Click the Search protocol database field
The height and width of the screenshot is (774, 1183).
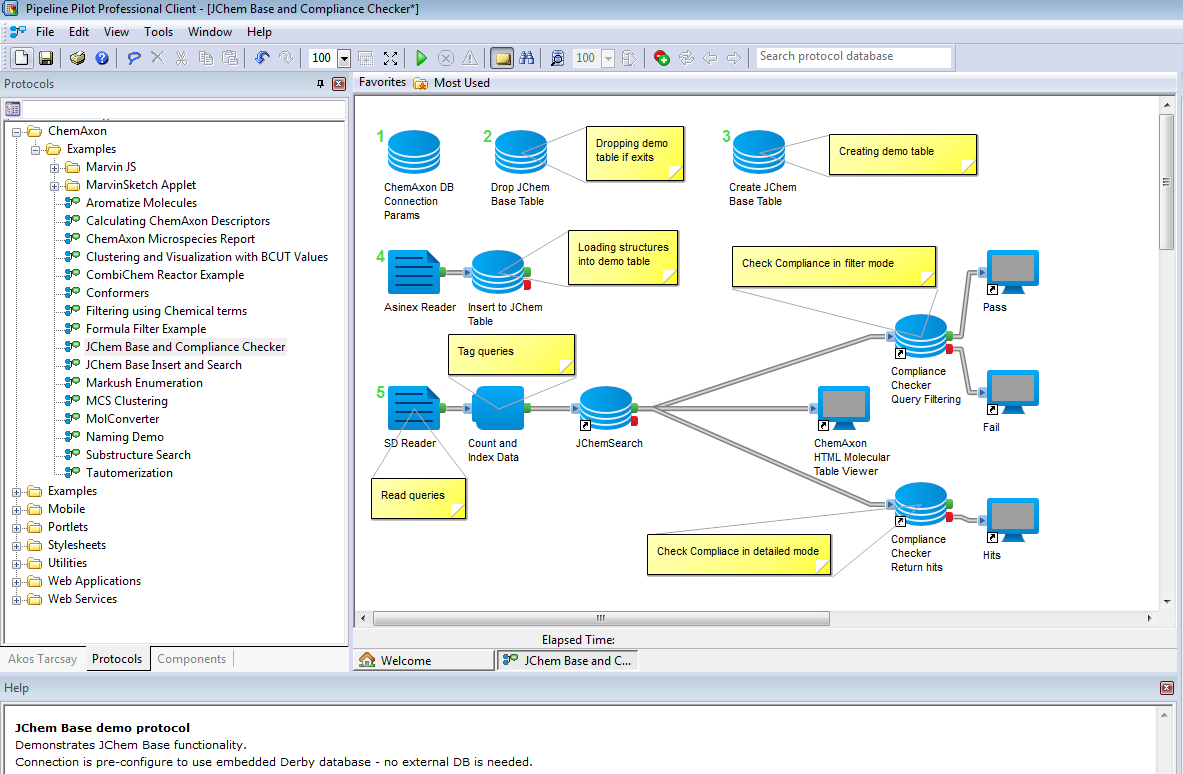[853, 57]
